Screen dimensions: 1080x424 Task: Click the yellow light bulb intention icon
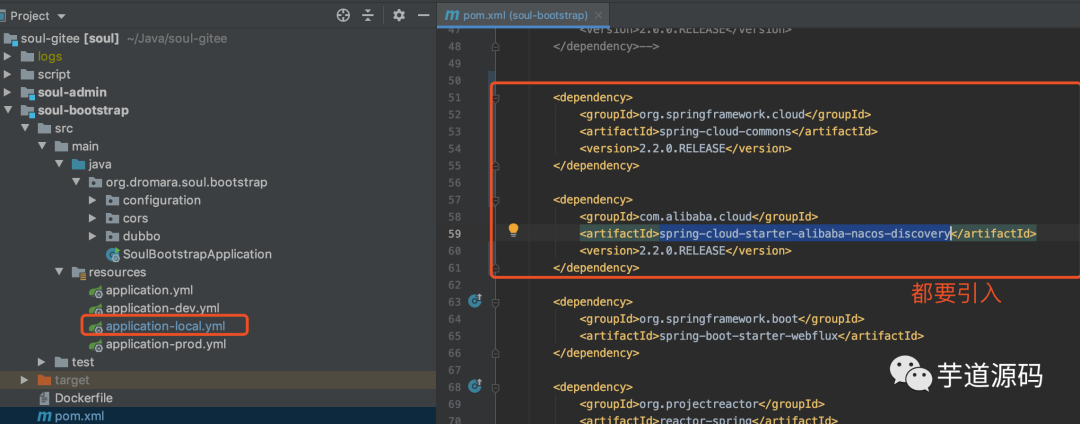[513, 230]
